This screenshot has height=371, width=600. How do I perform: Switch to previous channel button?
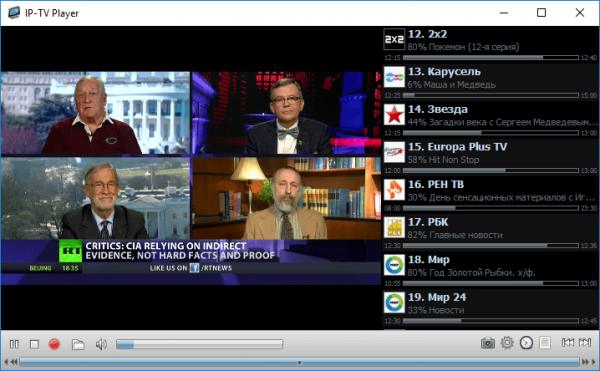568,342
